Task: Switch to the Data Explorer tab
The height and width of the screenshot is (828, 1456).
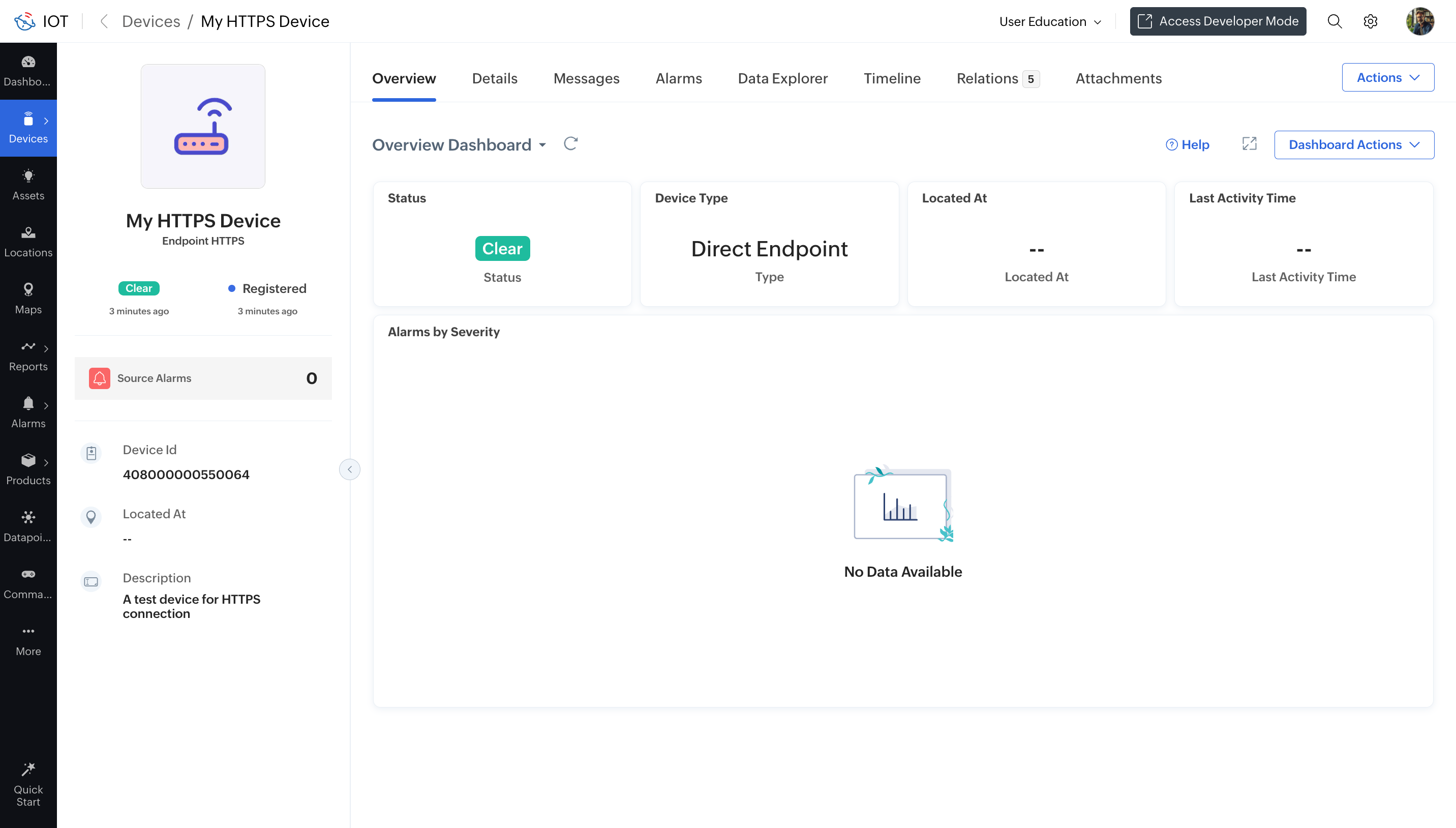Action: click(782, 78)
